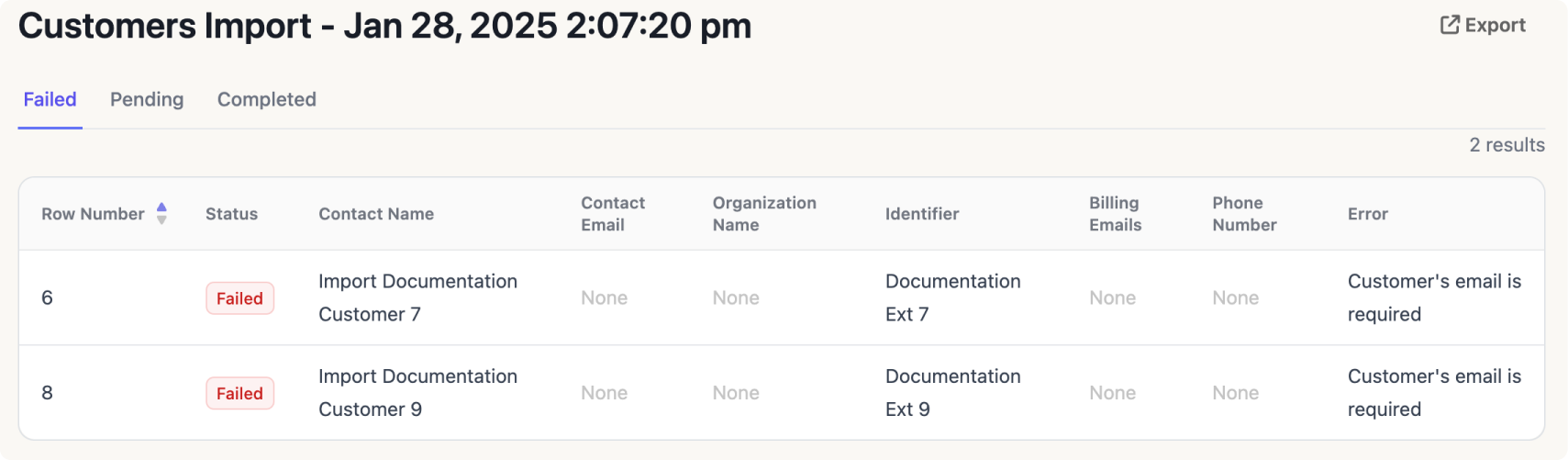This screenshot has height=460, width=1568.
Task: Click row 8 email required error
Action: pyautogui.click(x=1434, y=393)
